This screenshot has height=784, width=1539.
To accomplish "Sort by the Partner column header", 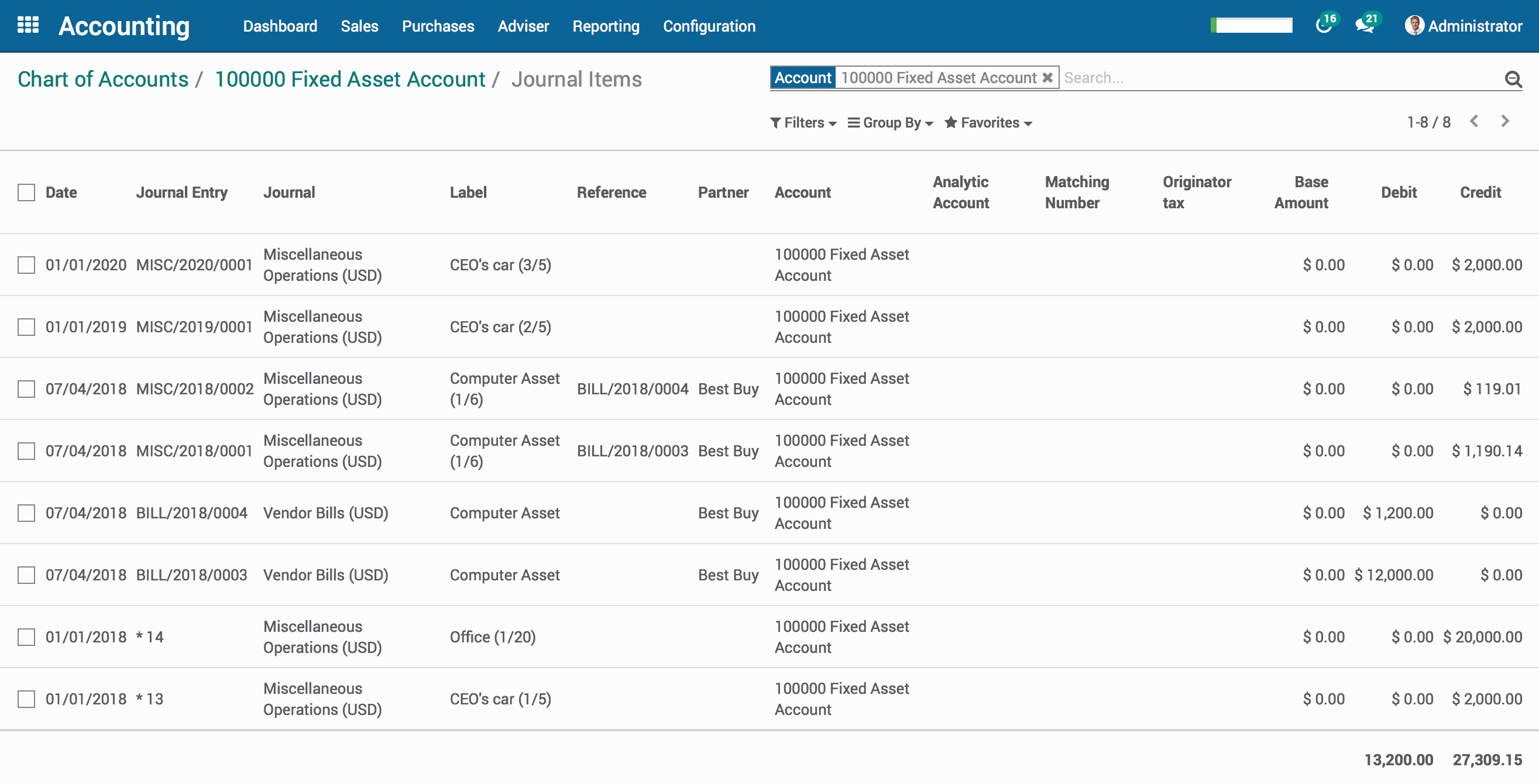I will click(723, 192).
